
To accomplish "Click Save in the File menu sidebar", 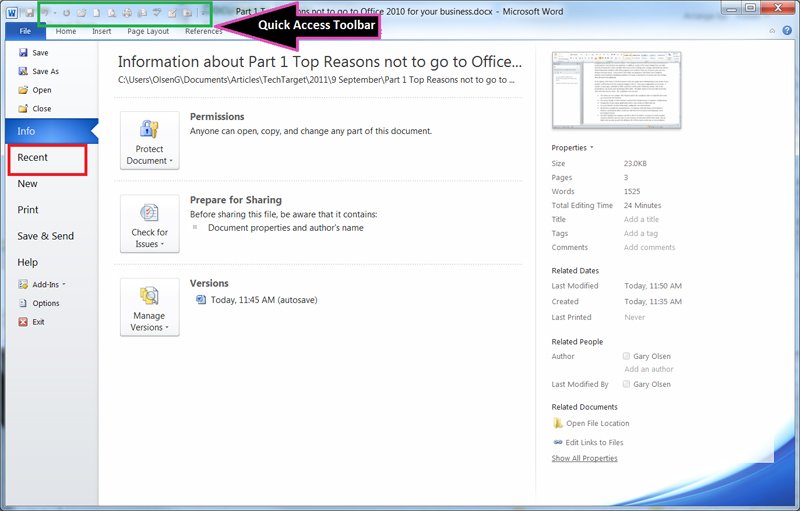I will (34, 53).
